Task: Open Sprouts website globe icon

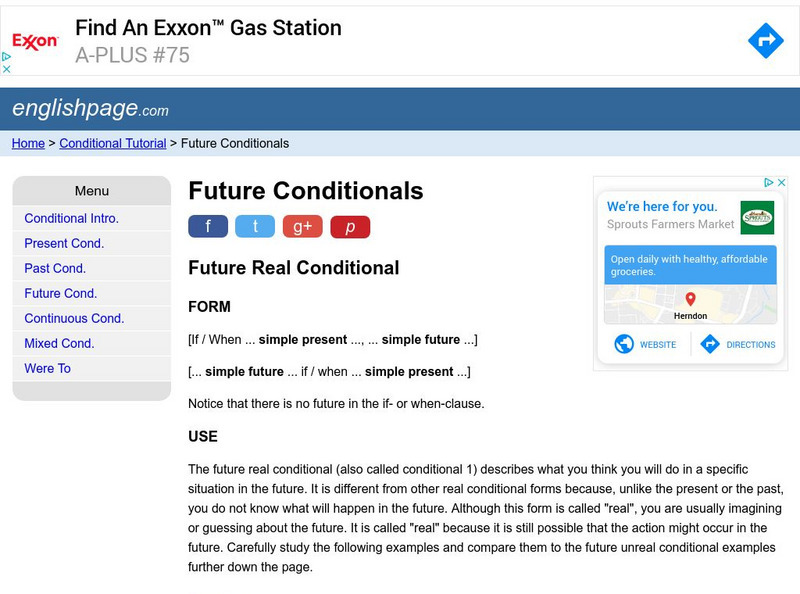Action: point(625,344)
